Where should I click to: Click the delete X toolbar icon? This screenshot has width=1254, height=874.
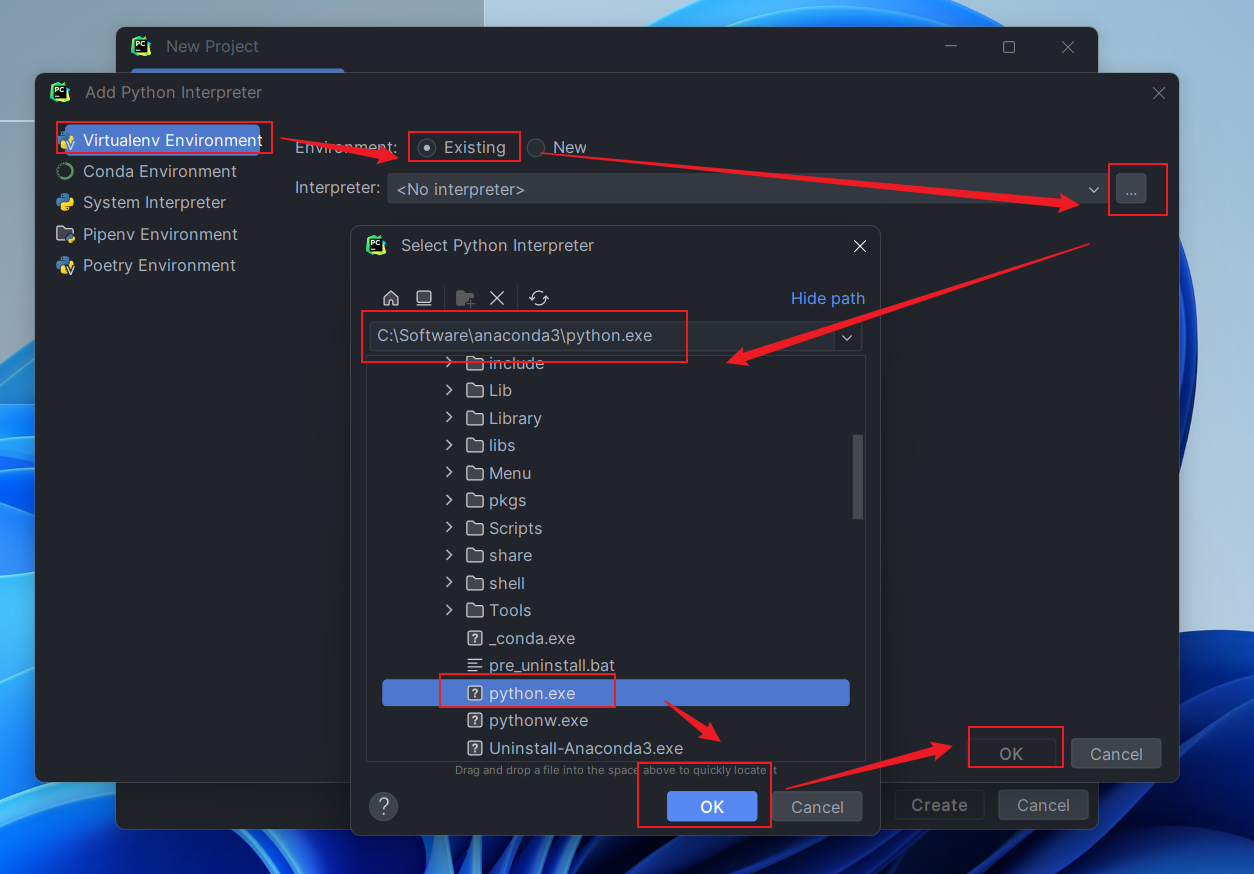(497, 298)
